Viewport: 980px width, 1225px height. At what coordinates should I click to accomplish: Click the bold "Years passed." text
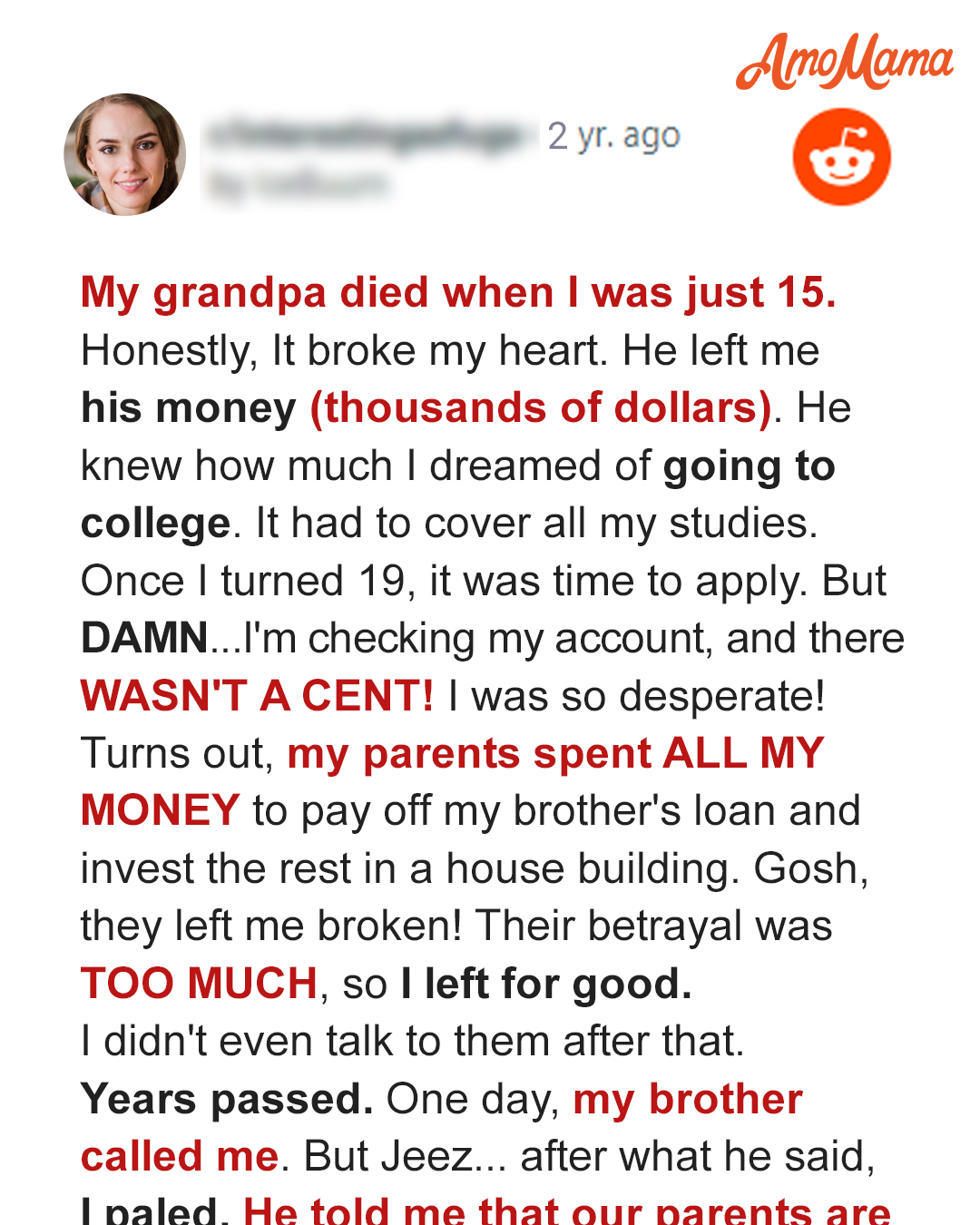click(x=227, y=1099)
